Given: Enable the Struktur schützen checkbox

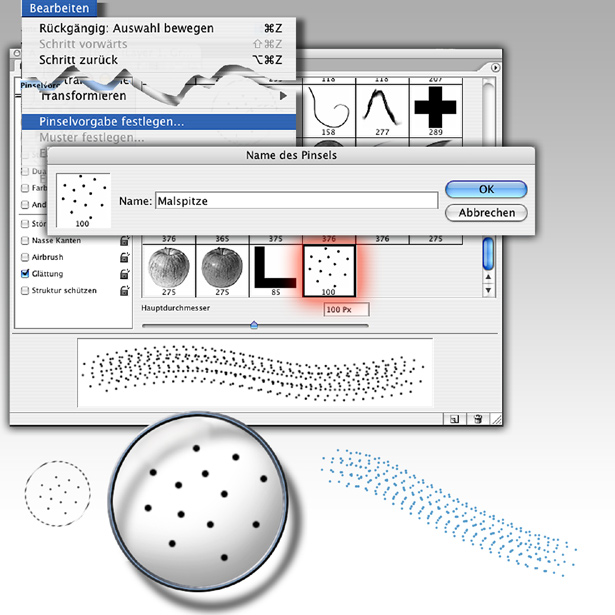Looking at the screenshot, I should tap(25, 291).
